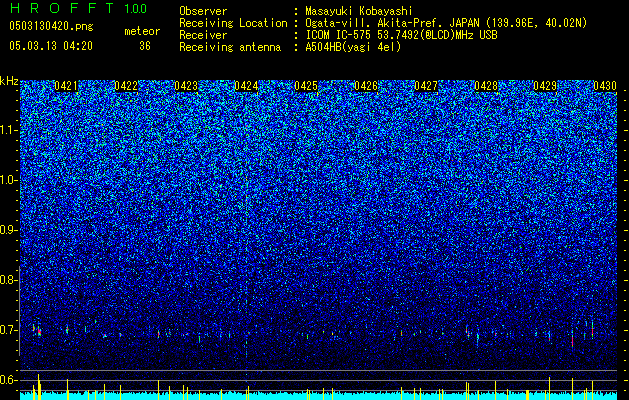The width and height of the screenshot is (629, 400).
Task: Click the observer name Masayuki Kobayashi
Action: click(x=359, y=11)
